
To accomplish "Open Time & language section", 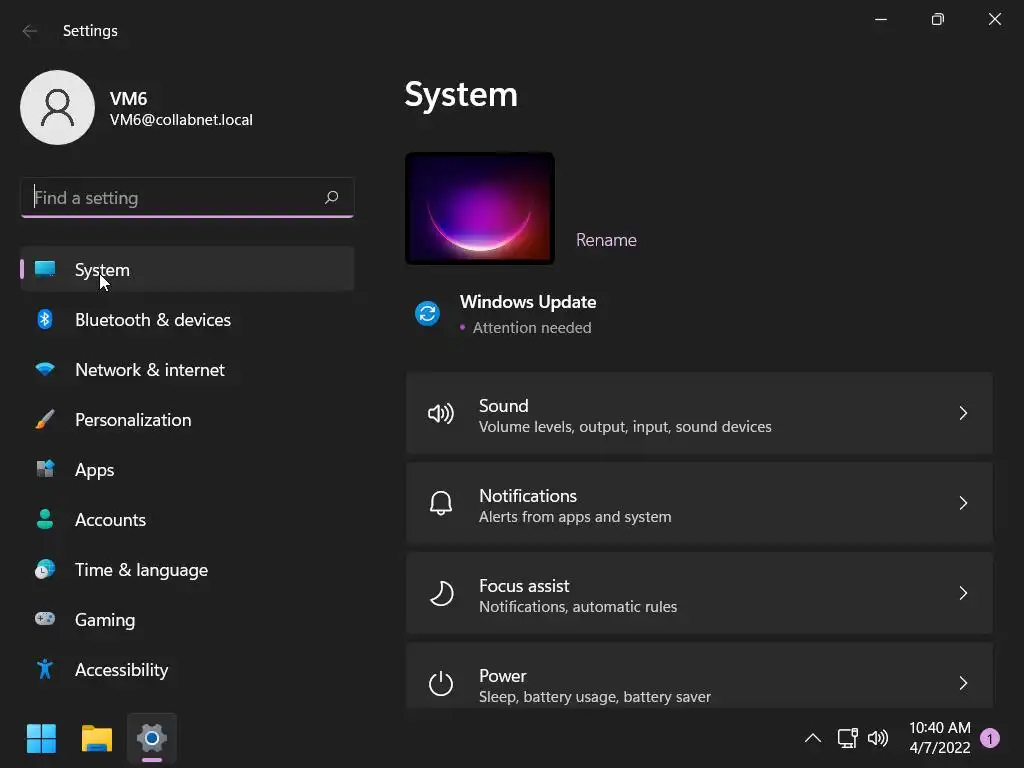I will tap(187, 569).
